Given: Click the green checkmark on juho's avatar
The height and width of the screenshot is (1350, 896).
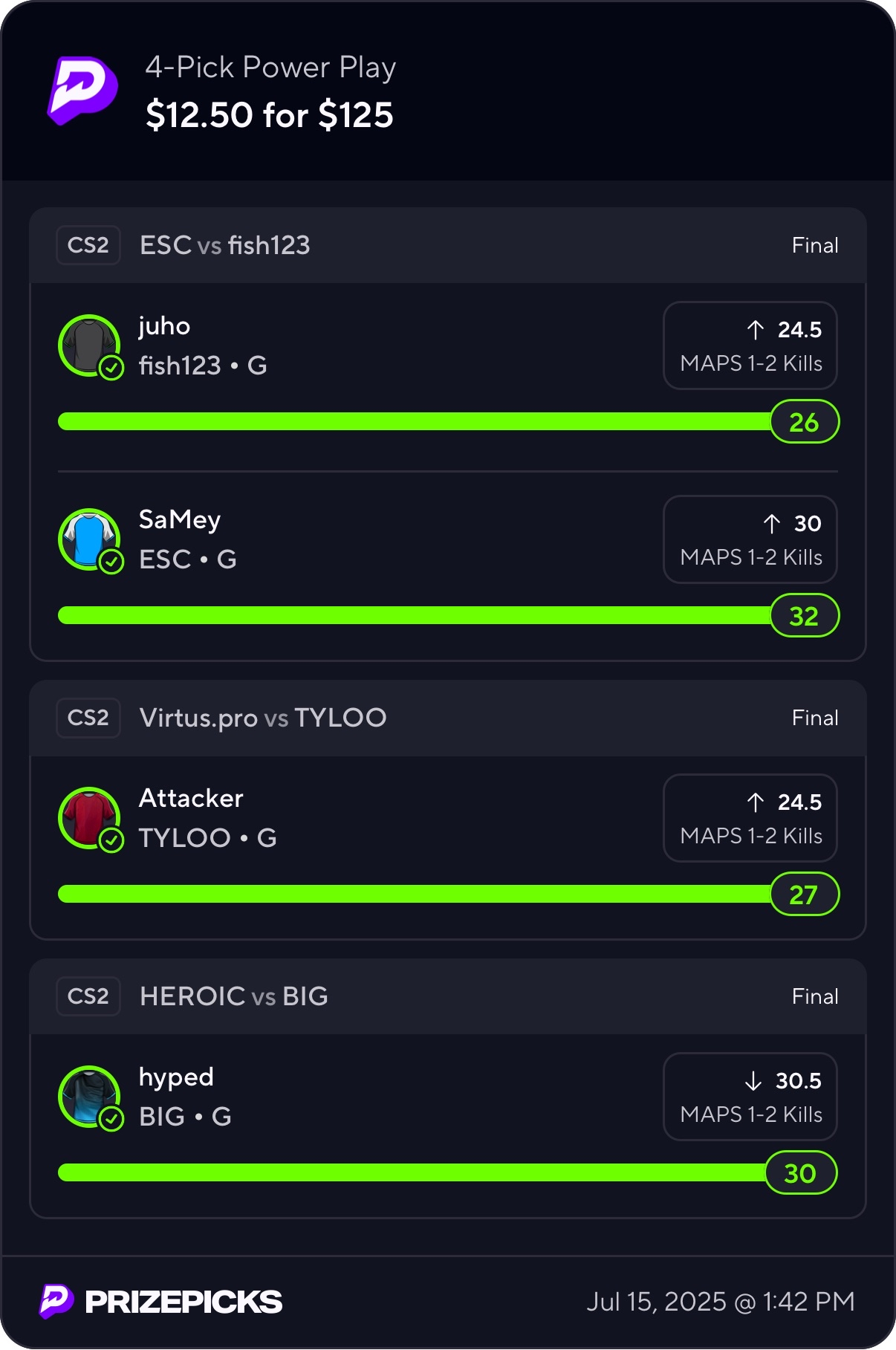Looking at the screenshot, I should 111,367.
